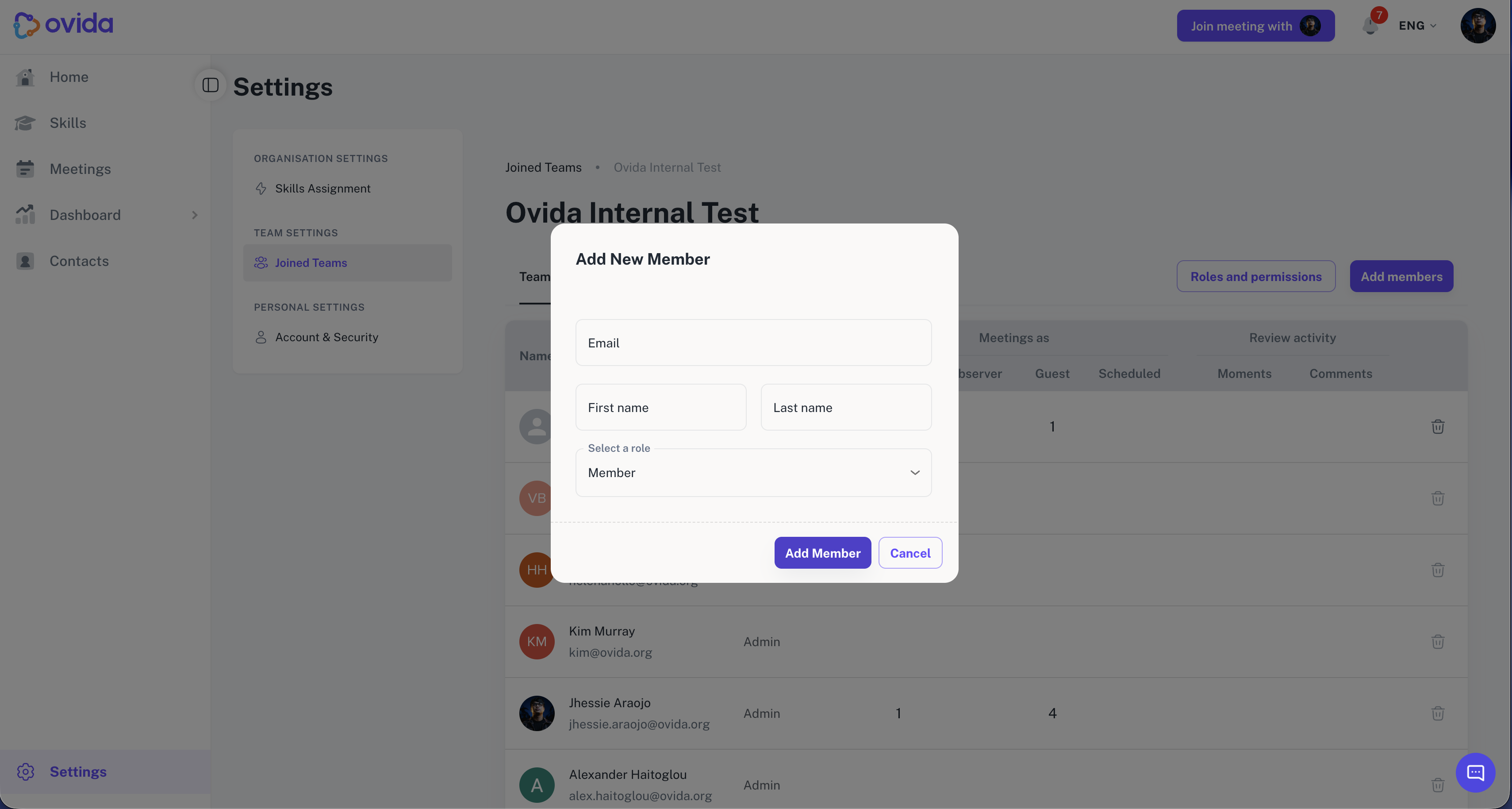
Task: Click the Email input field
Action: 754,343
